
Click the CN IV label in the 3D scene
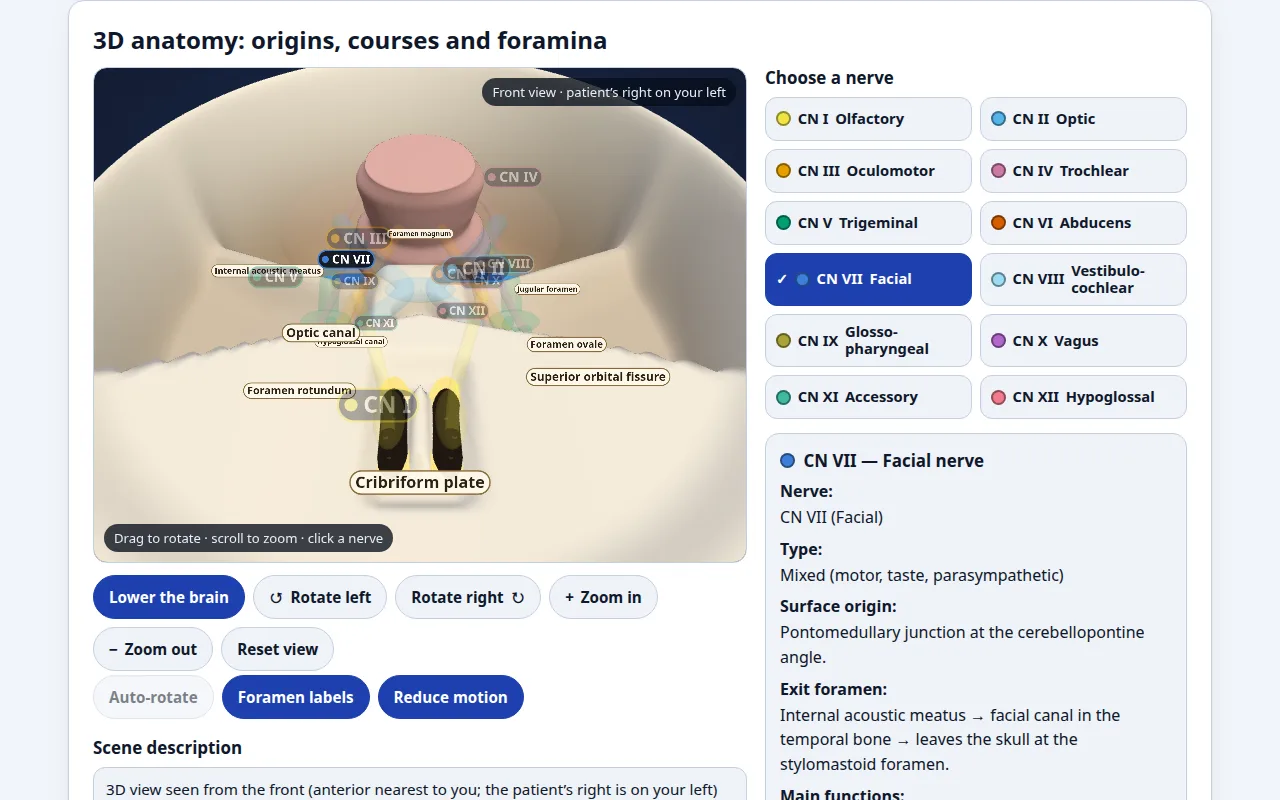[512, 177]
